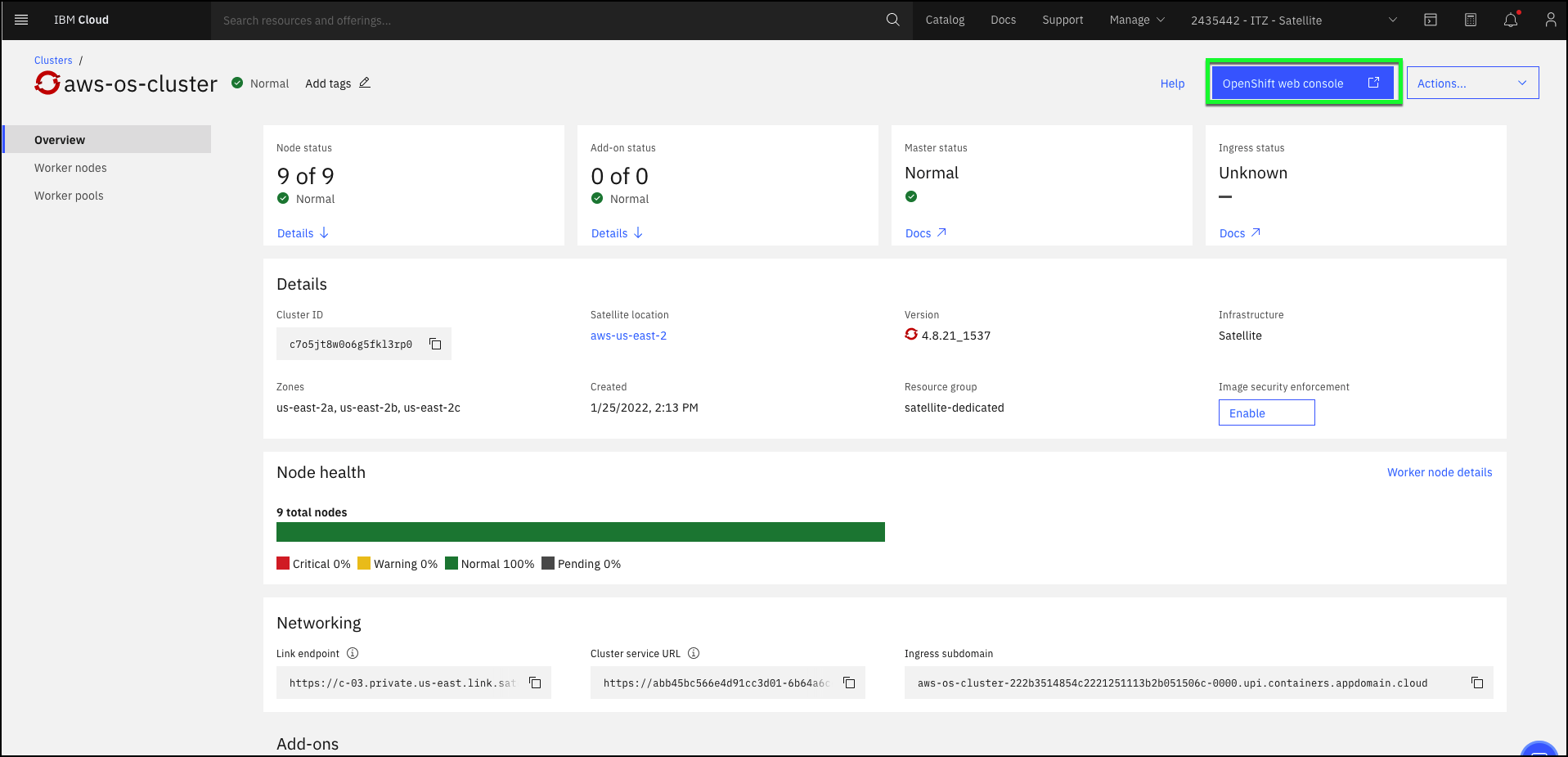The image size is (1568, 757).
Task: Open the Master status Docs link
Action: click(x=918, y=233)
